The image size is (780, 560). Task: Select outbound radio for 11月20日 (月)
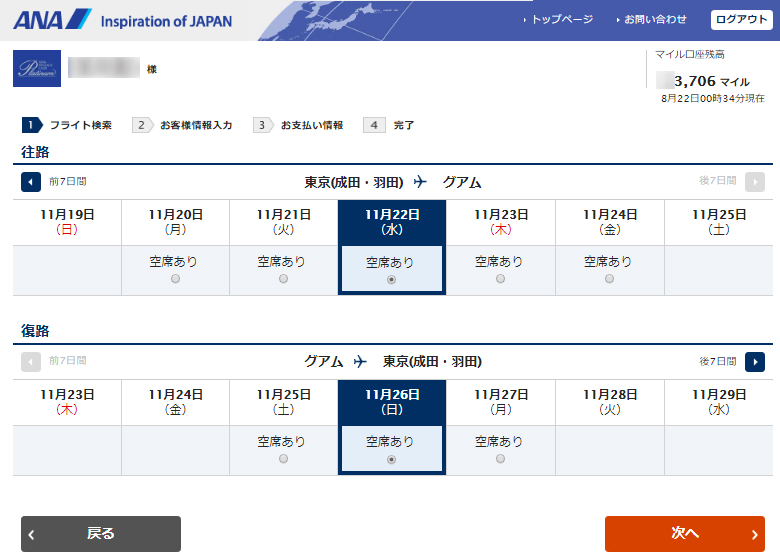(176, 280)
